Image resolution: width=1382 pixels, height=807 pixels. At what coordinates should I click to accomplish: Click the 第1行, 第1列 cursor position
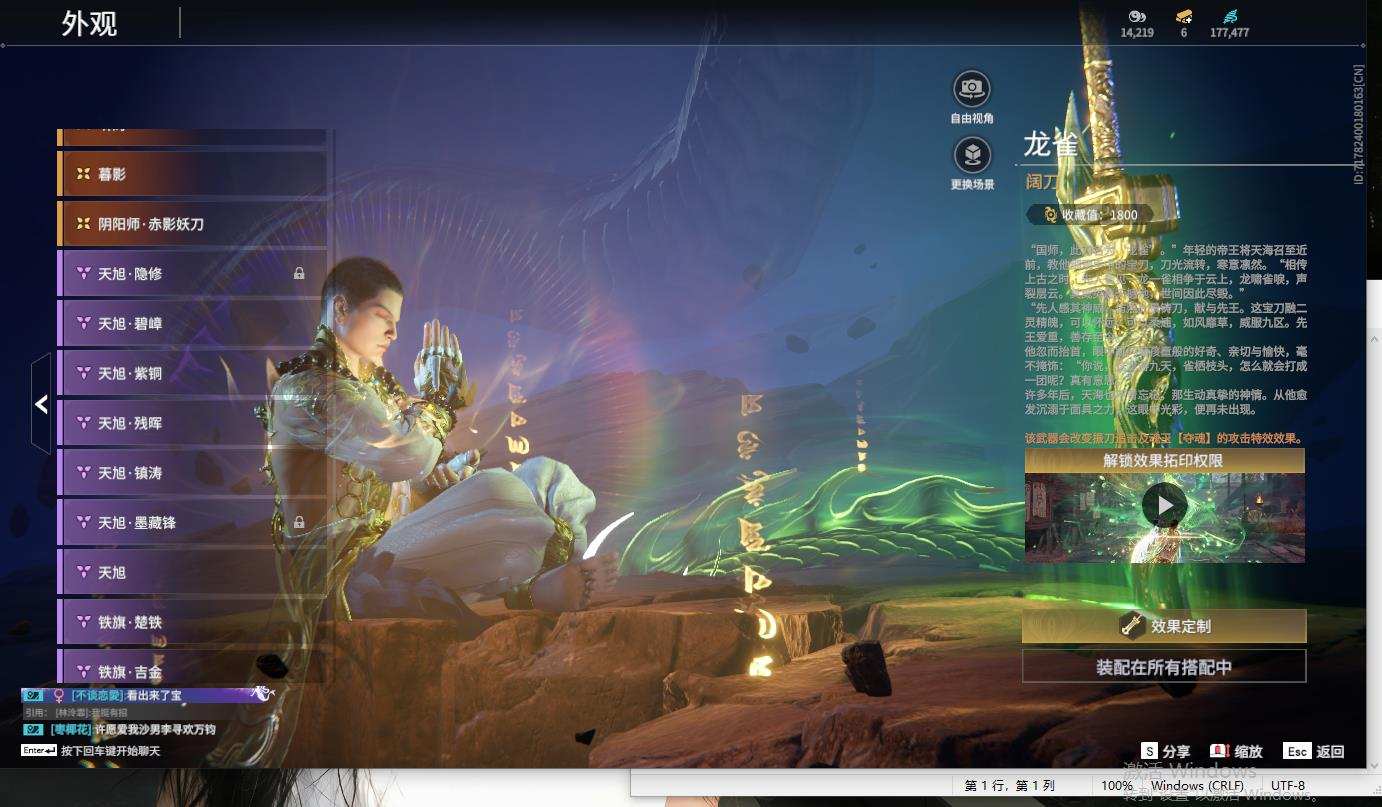point(1009,786)
